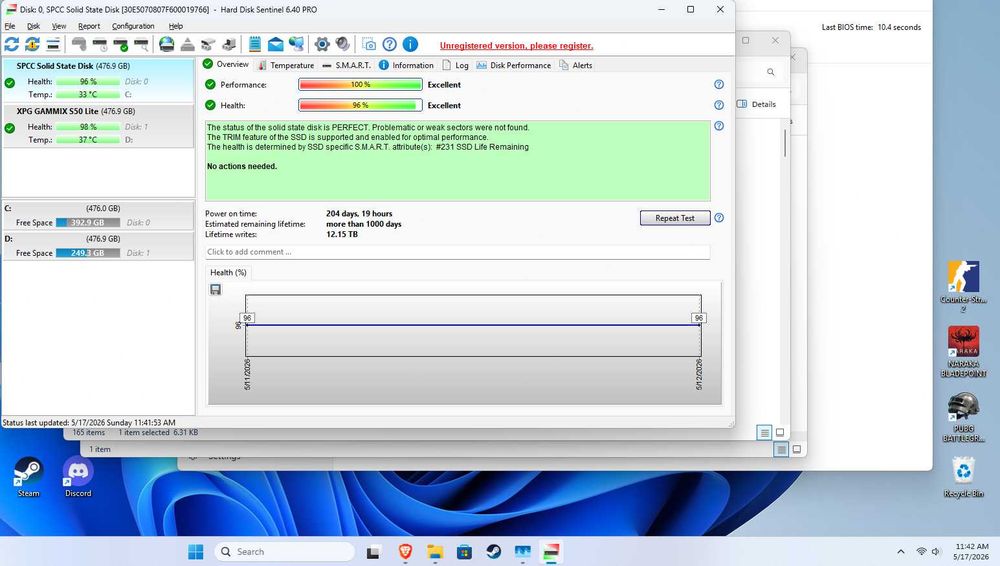1000x566 pixels.
Task: Click the disk panel view toolbar icon
Action: [x=54, y=44]
